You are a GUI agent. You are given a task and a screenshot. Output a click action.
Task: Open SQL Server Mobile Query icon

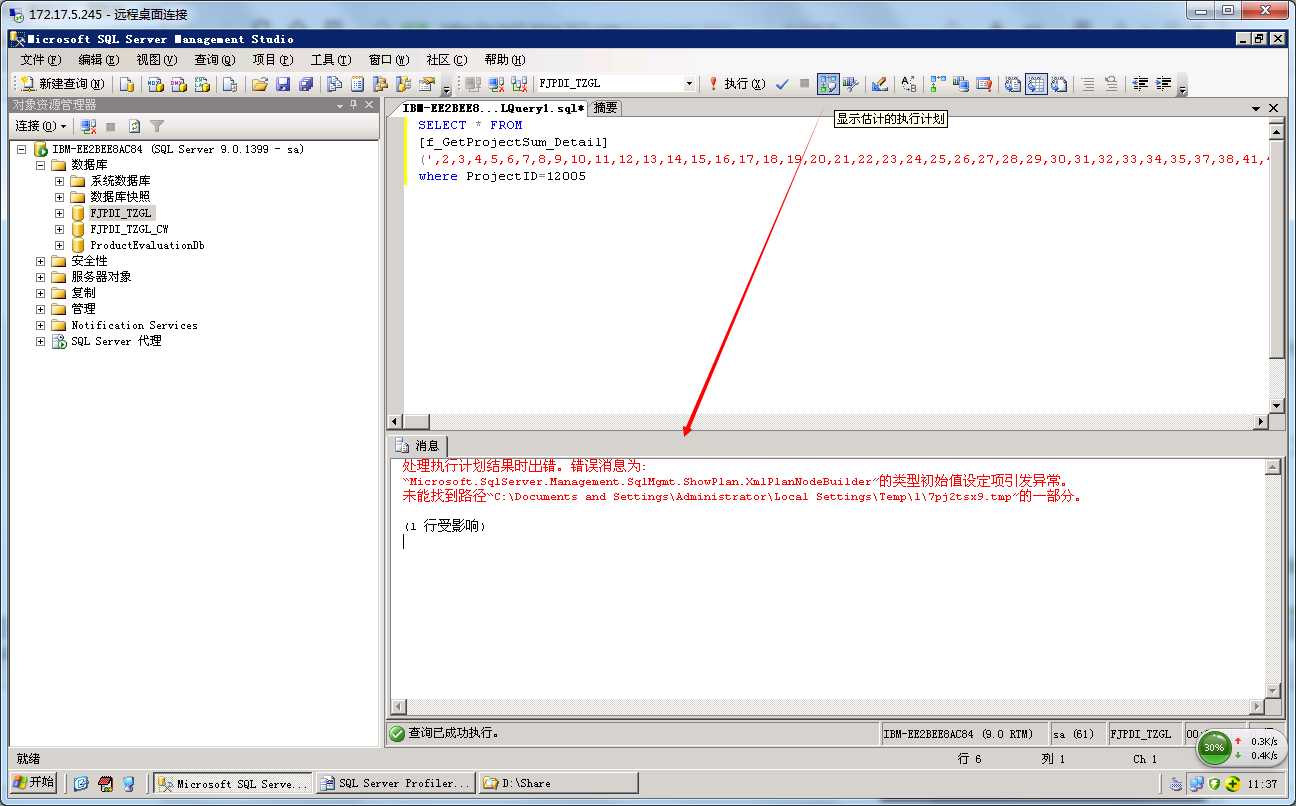230,84
